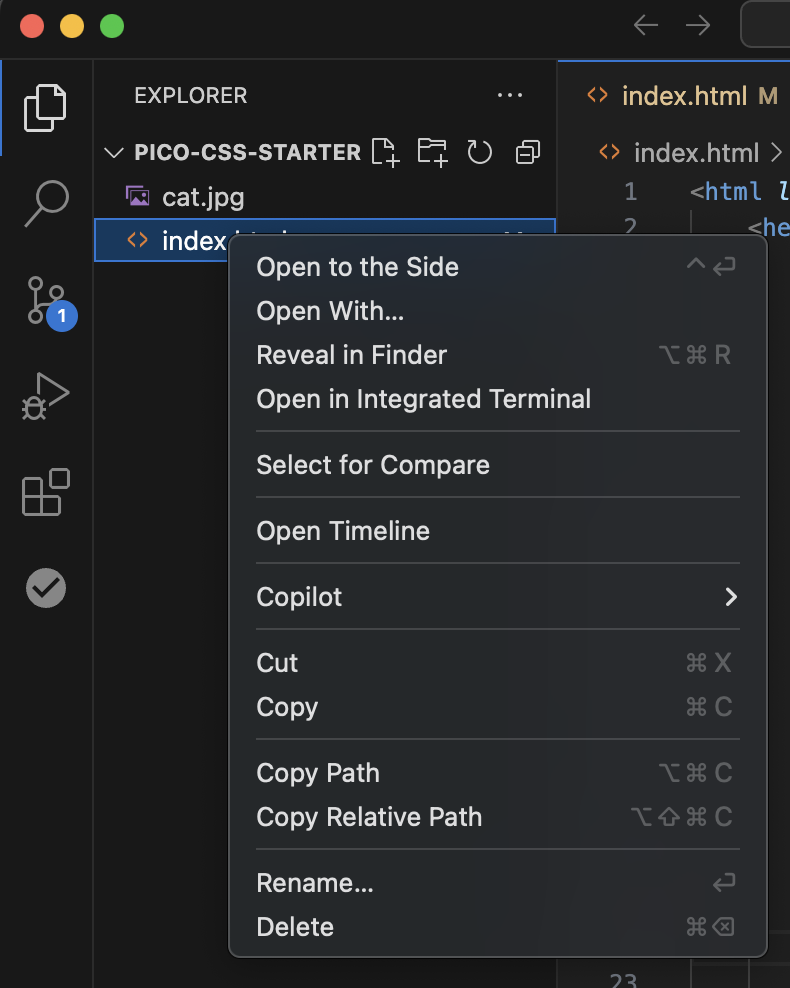Open the Explorer view icon

click(x=46, y=107)
